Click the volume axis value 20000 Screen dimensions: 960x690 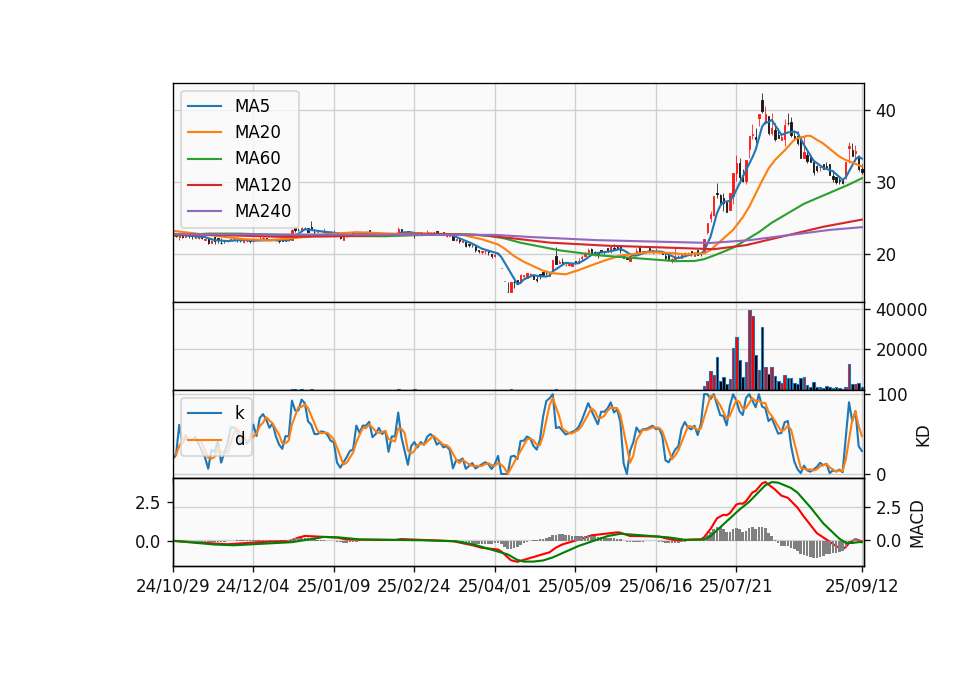901,350
